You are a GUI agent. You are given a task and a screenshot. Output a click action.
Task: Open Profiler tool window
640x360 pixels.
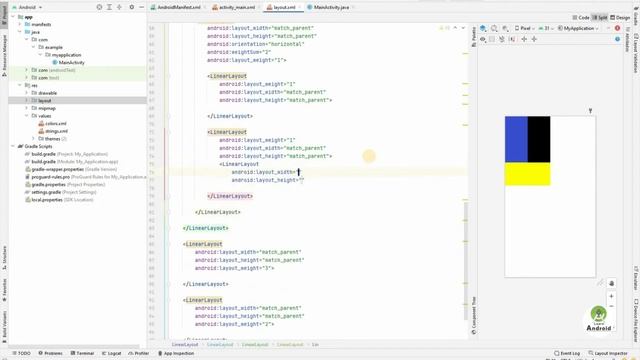[139, 353]
